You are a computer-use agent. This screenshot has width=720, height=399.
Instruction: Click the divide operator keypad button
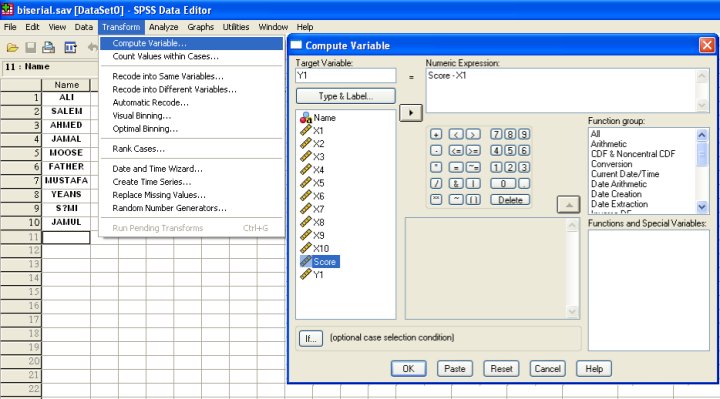(436, 184)
